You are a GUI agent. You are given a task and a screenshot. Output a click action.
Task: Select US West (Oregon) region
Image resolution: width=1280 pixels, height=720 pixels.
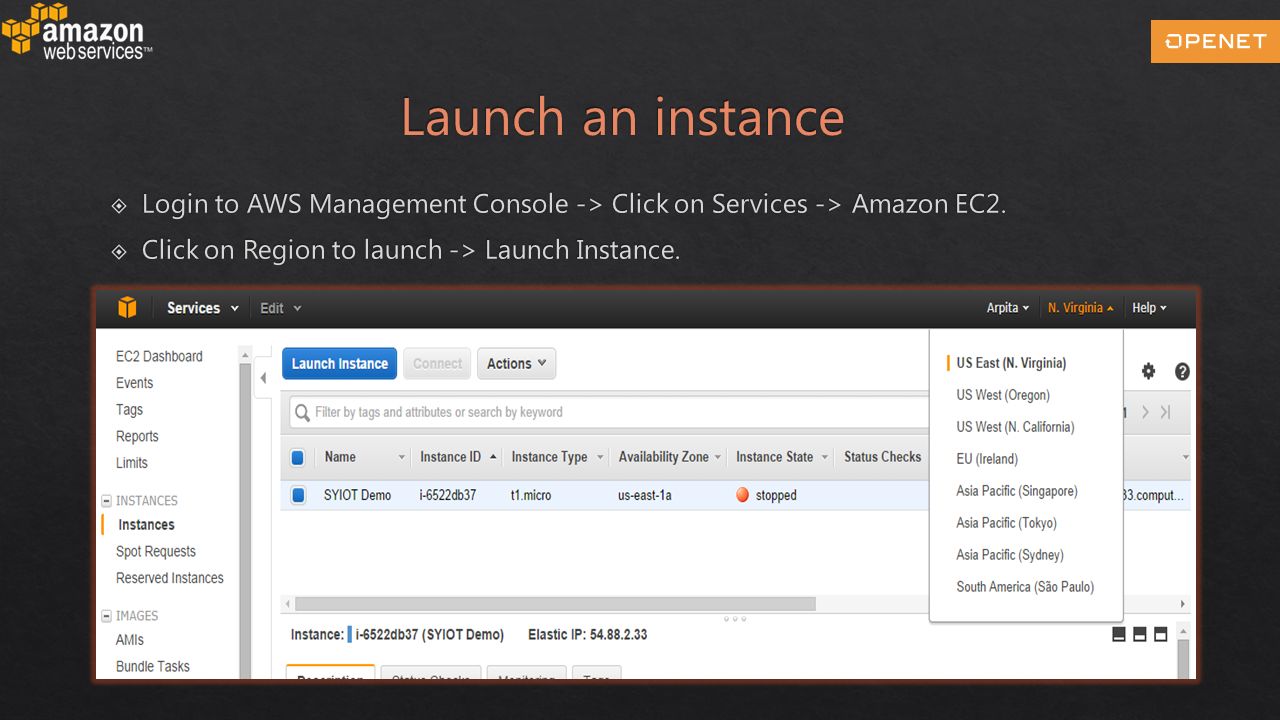coord(1003,395)
